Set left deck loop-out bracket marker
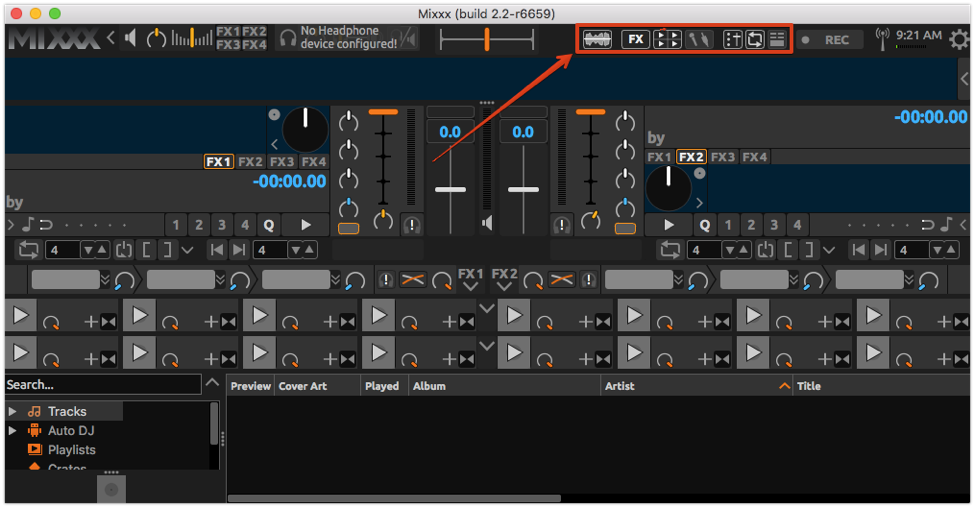974x506 pixels. click(168, 250)
